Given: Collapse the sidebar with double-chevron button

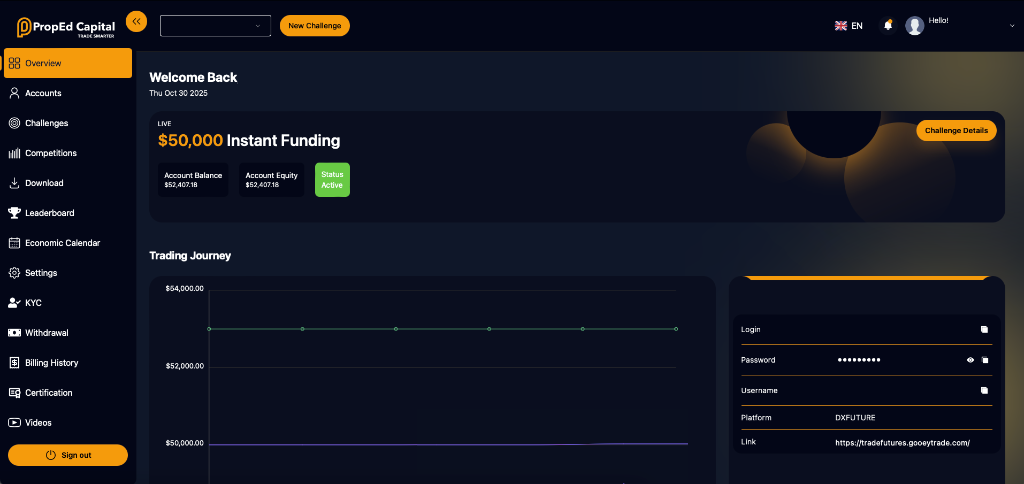Looking at the screenshot, I should 136,22.
